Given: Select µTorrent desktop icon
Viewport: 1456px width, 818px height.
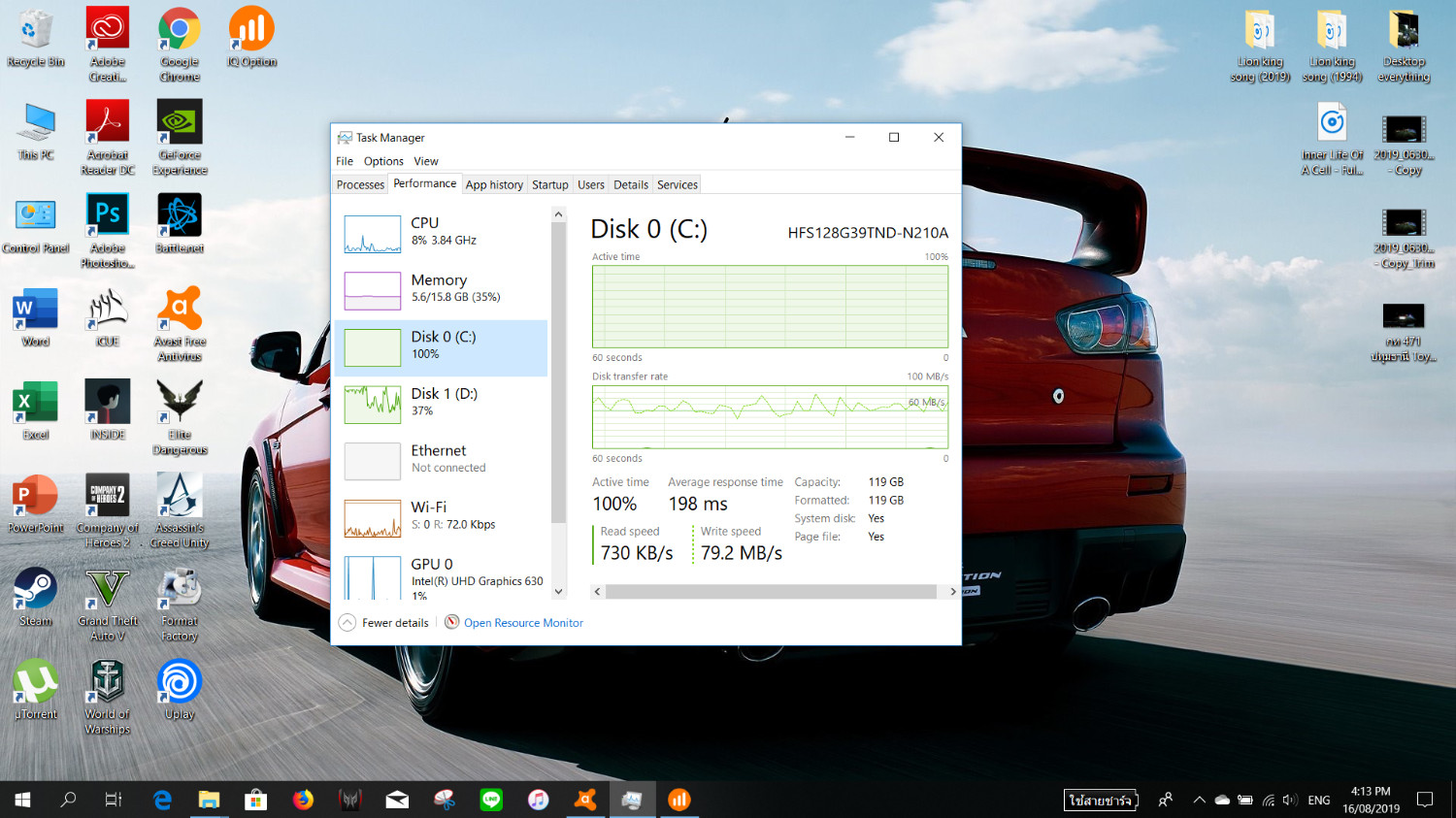Looking at the screenshot, I should pos(36,691).
